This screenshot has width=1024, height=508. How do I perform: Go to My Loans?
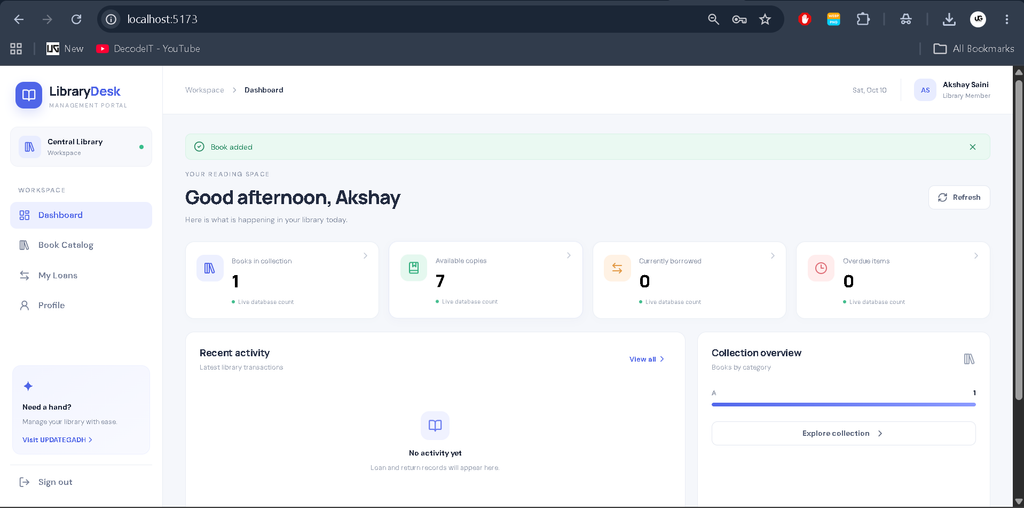pyautogui.click(x=81, y=276)
